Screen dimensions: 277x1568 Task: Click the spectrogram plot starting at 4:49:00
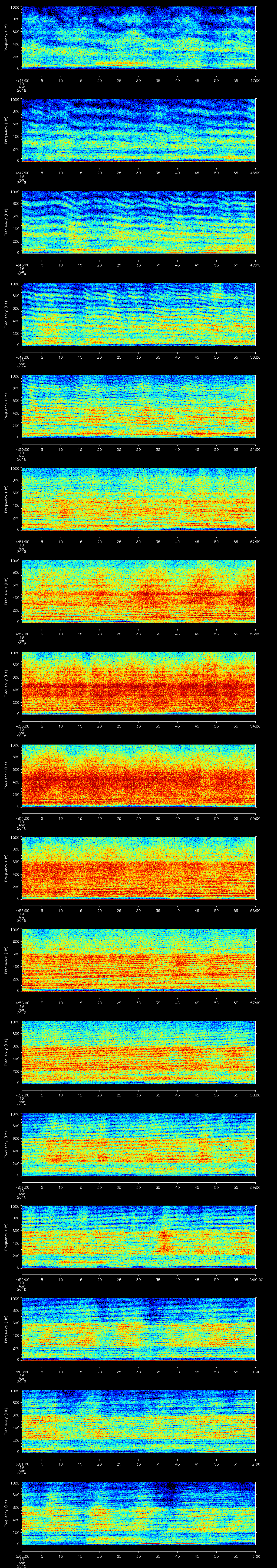click(138, 315)
